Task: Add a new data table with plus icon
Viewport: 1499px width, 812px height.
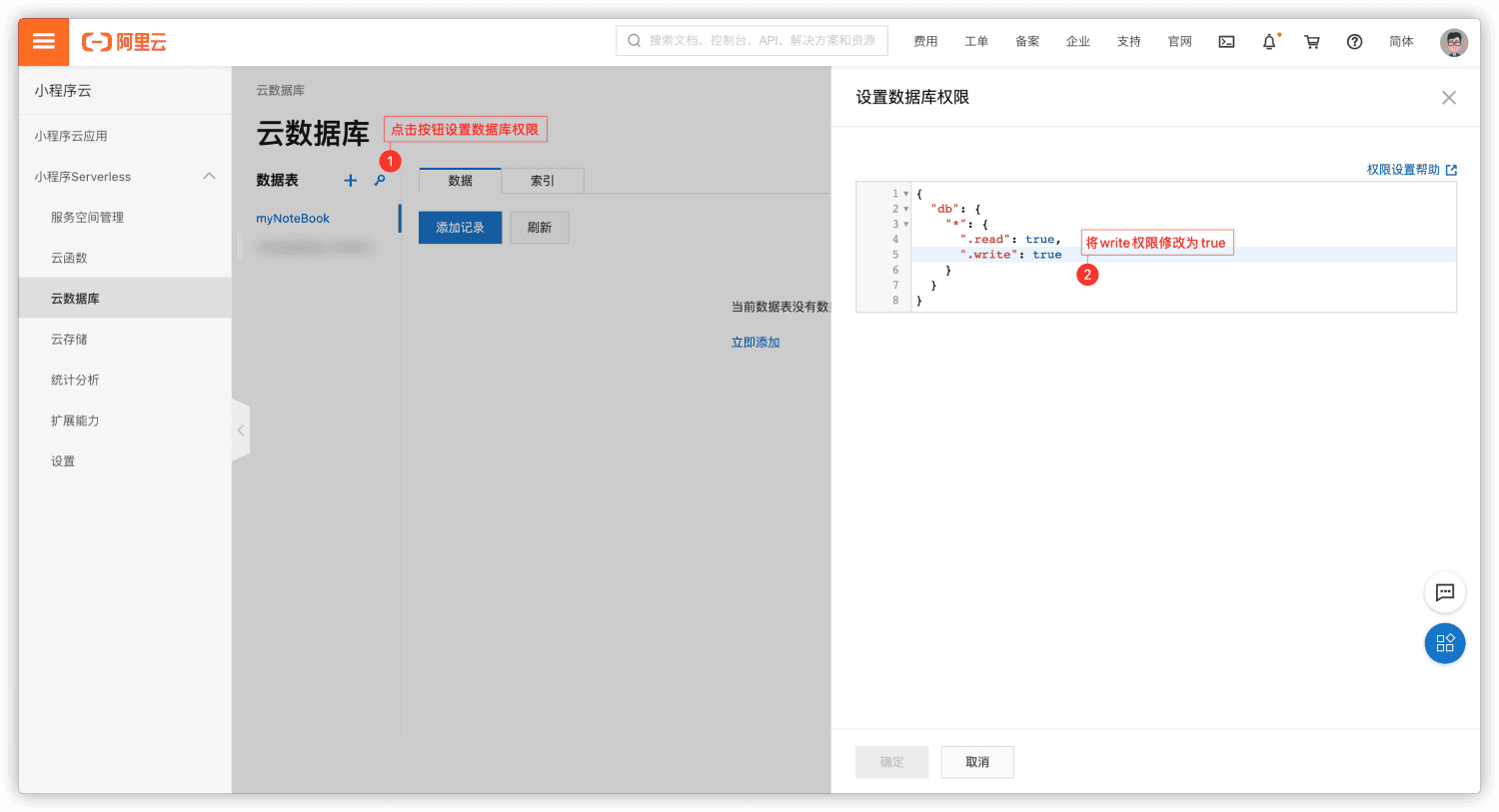Action: pyautogui.click(x=350, y=181)
